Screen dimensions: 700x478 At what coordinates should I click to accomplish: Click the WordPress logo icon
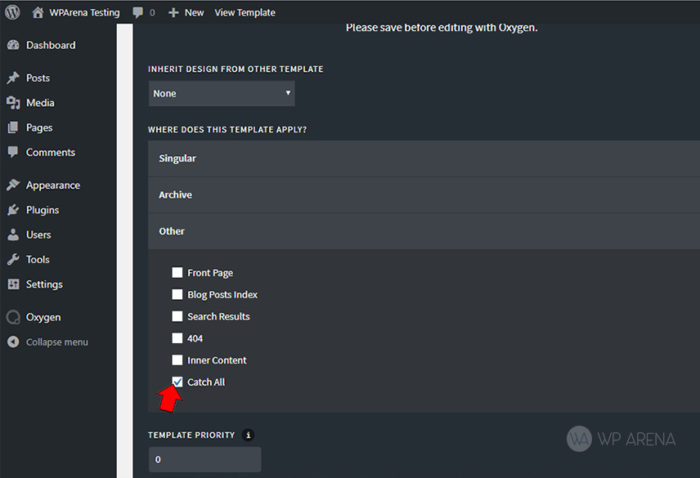12,12
